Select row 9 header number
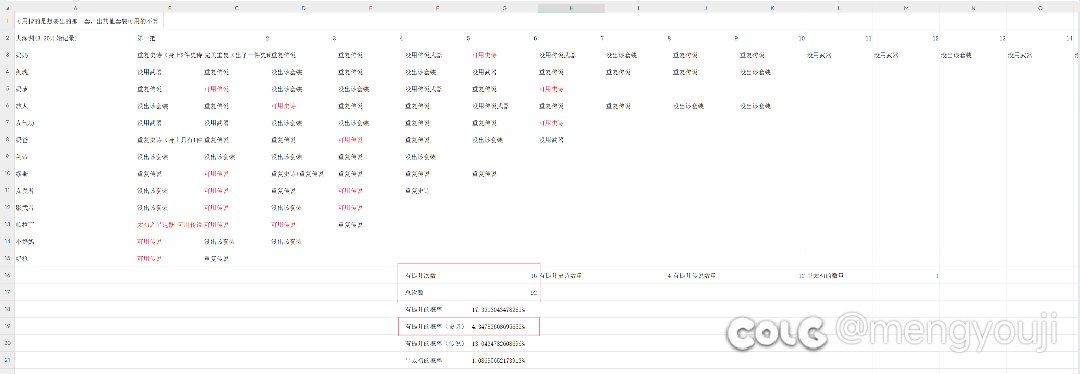 click(7, 156)
